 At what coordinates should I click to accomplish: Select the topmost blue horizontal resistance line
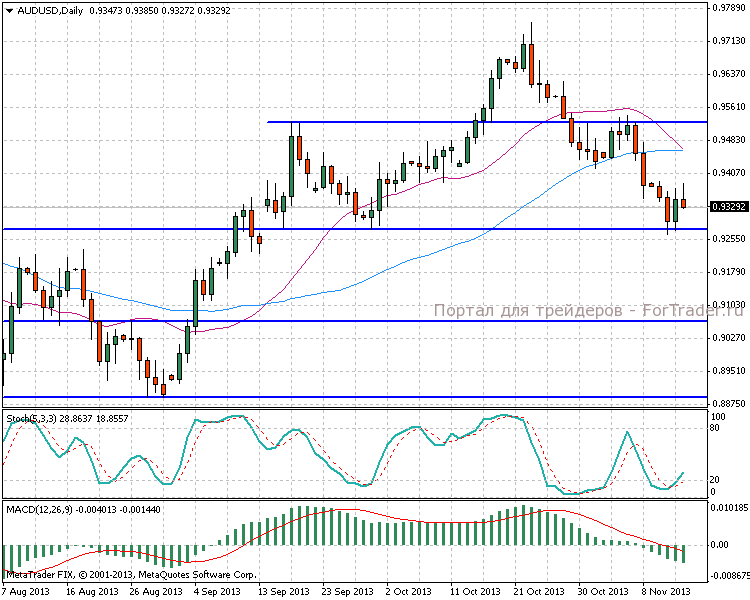point(400,122)
